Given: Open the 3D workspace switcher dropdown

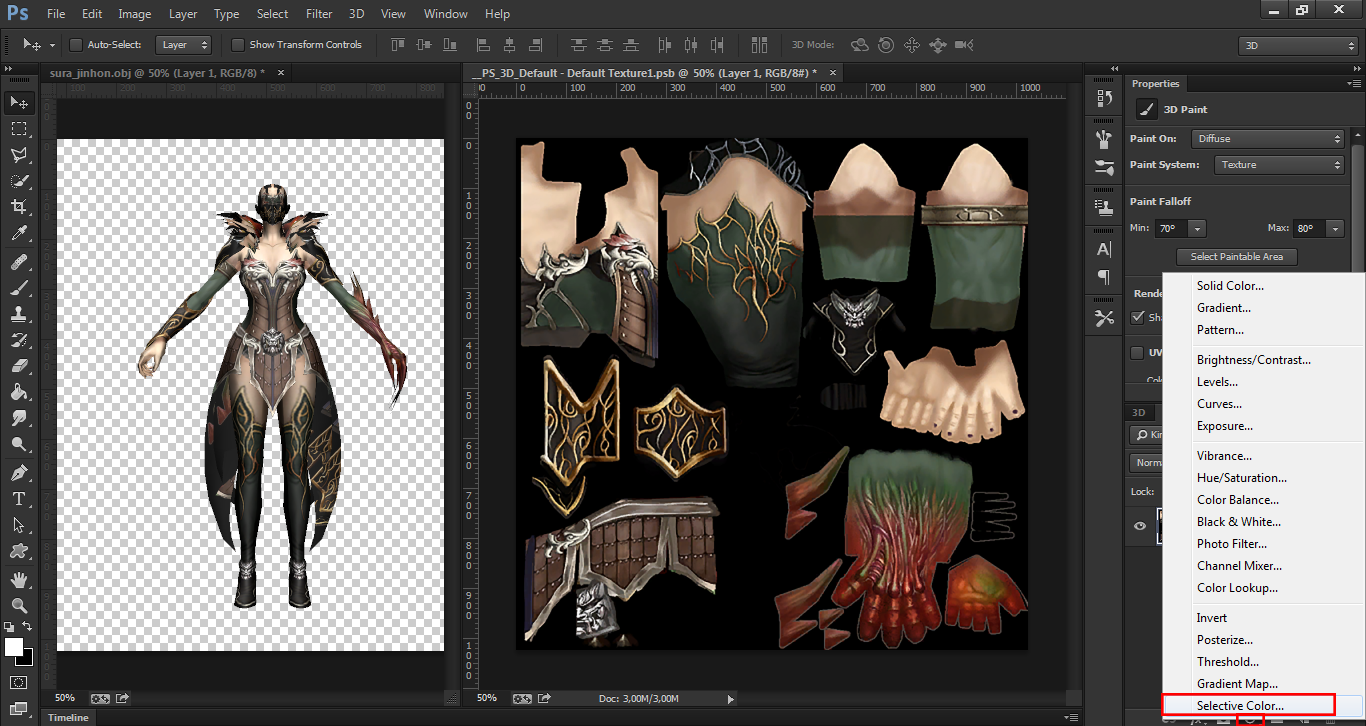Looking at the screenshot, I should pos(1298,45).
